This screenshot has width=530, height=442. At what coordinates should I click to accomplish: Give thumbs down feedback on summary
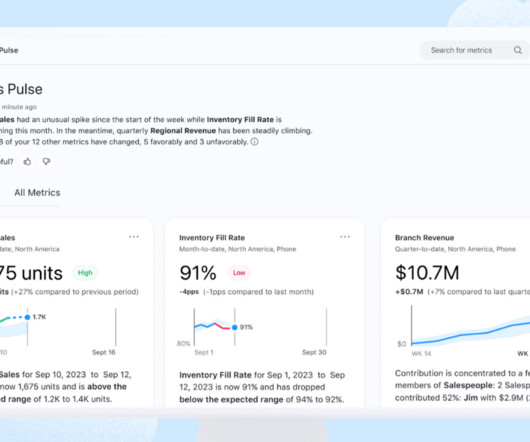click(47, 162)
